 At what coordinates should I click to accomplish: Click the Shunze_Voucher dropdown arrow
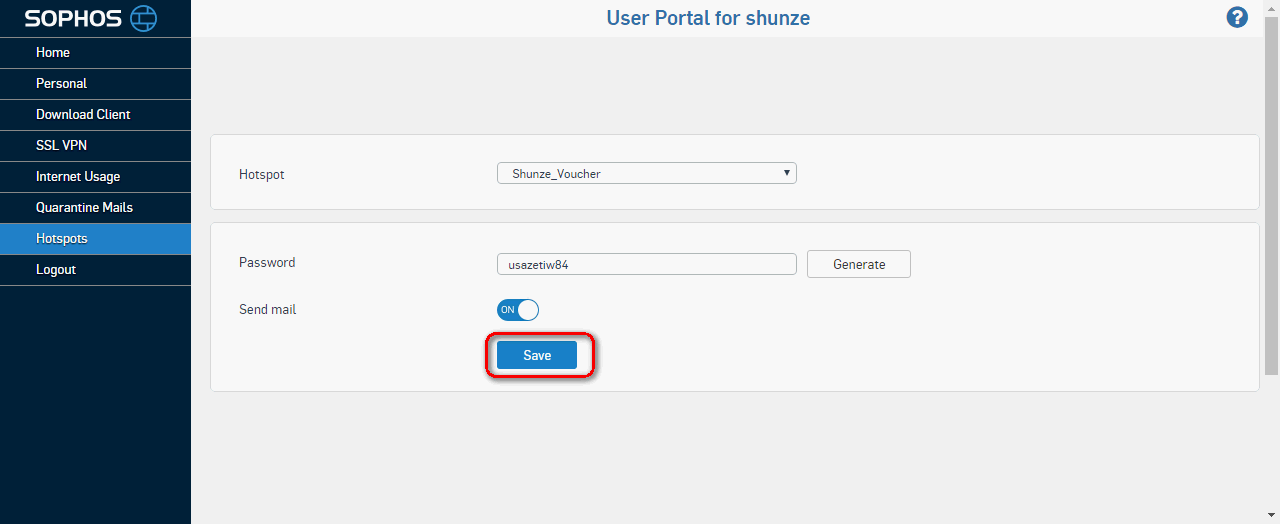(787, 173)
